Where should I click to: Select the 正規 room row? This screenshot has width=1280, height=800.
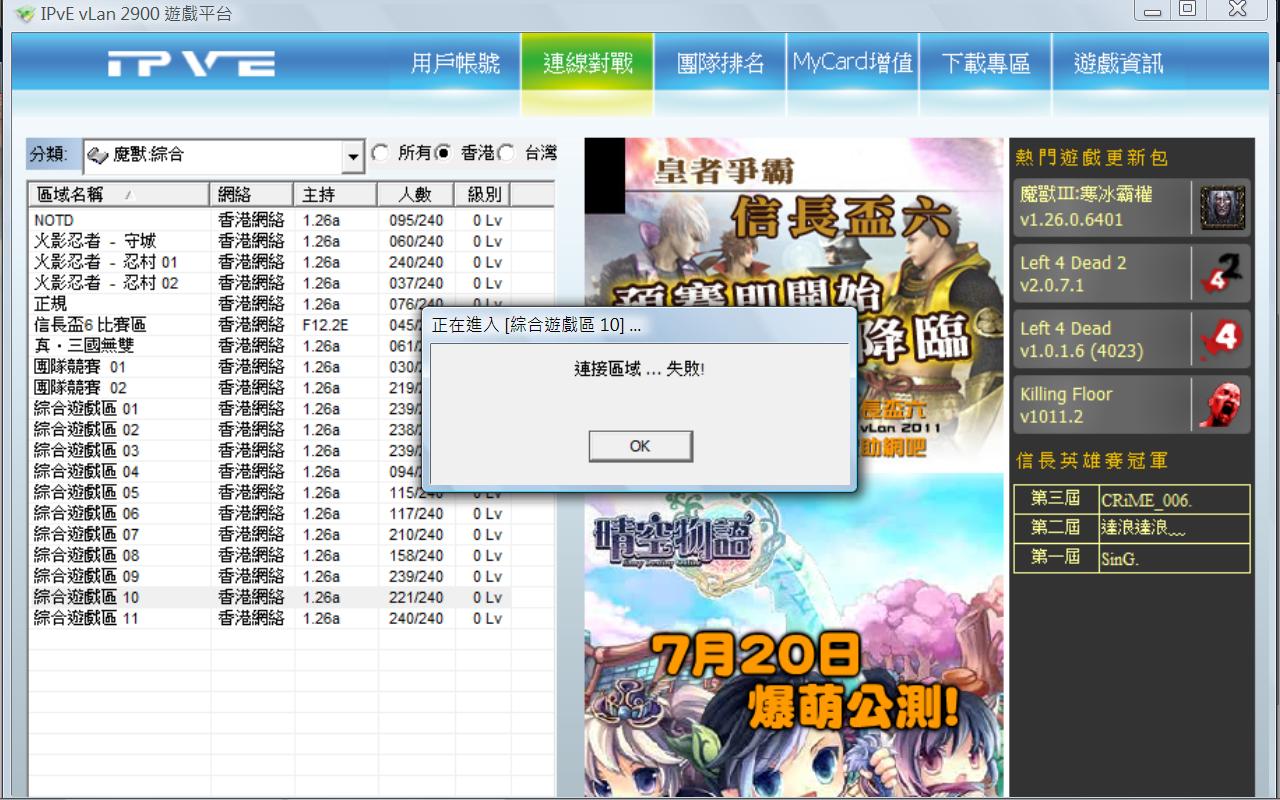click(x=270, y=304)
